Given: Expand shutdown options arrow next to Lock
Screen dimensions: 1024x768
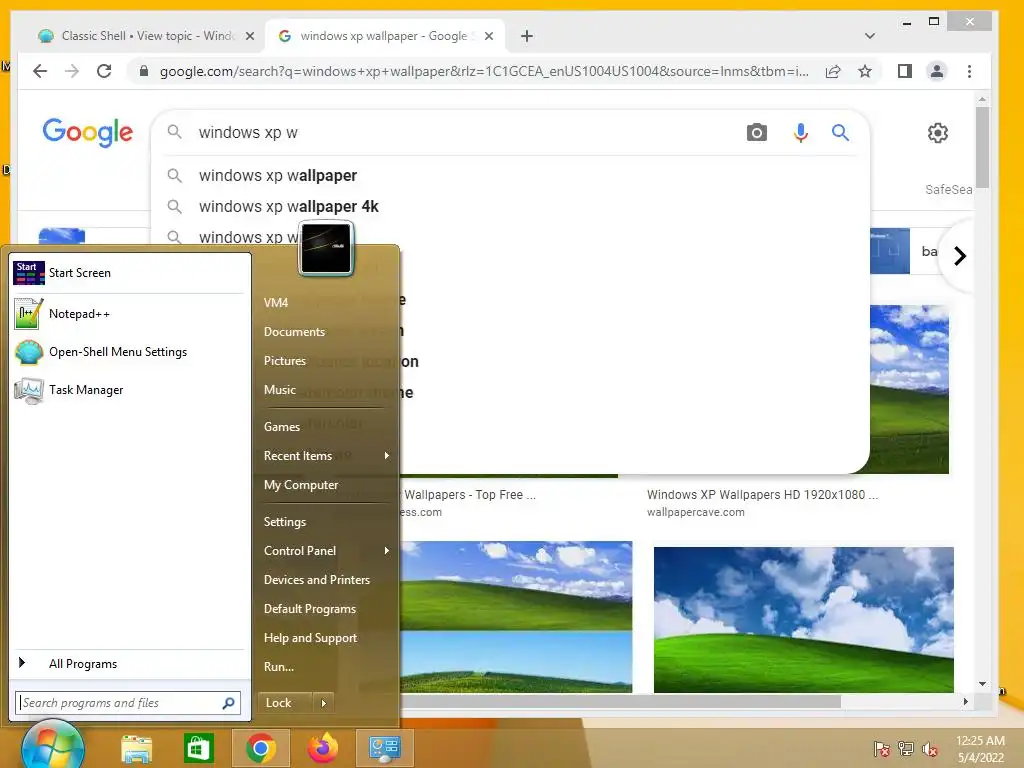Looking at the screenshot, I should 323,703.
